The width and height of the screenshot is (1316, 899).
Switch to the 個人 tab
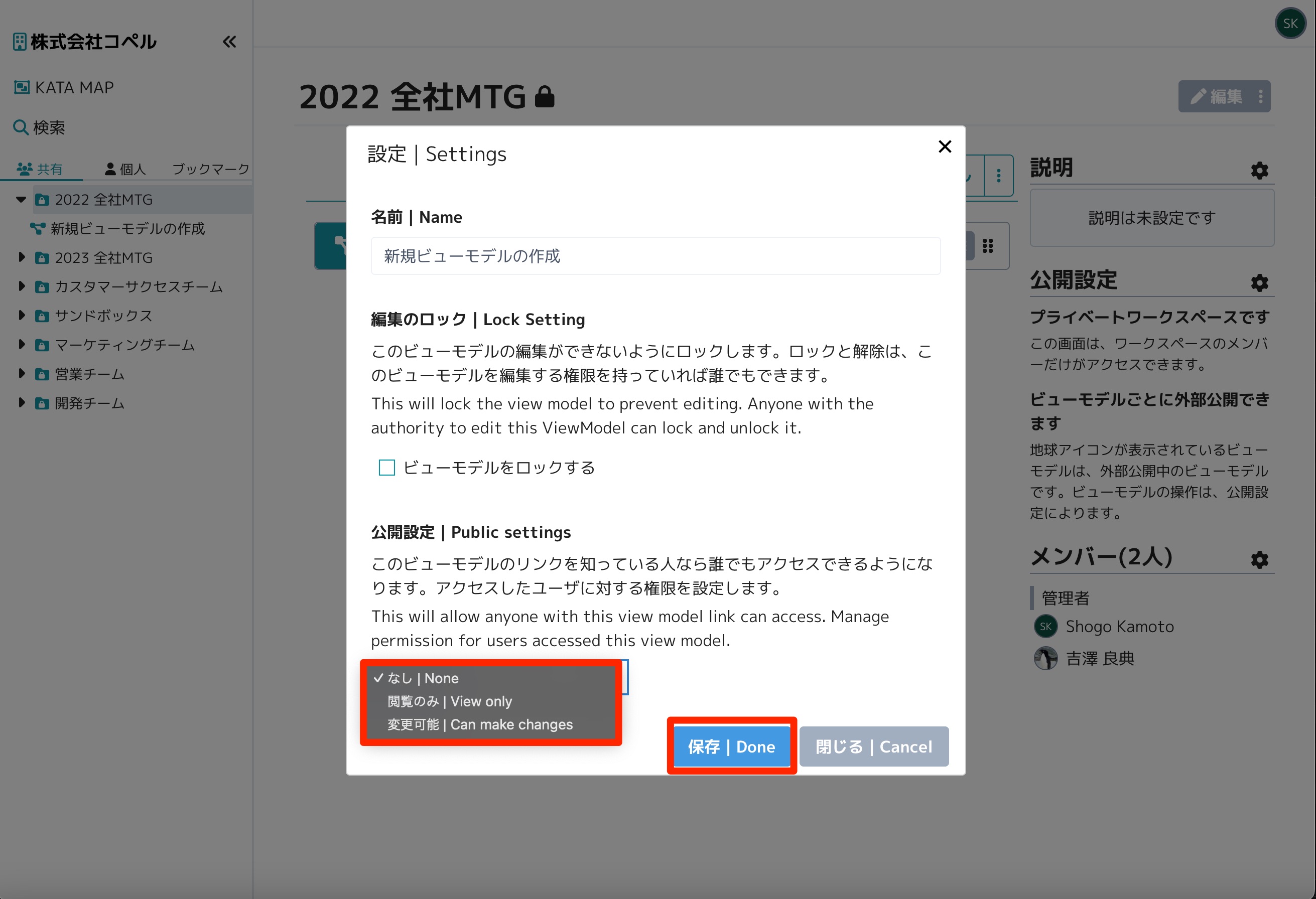[125, 169]
